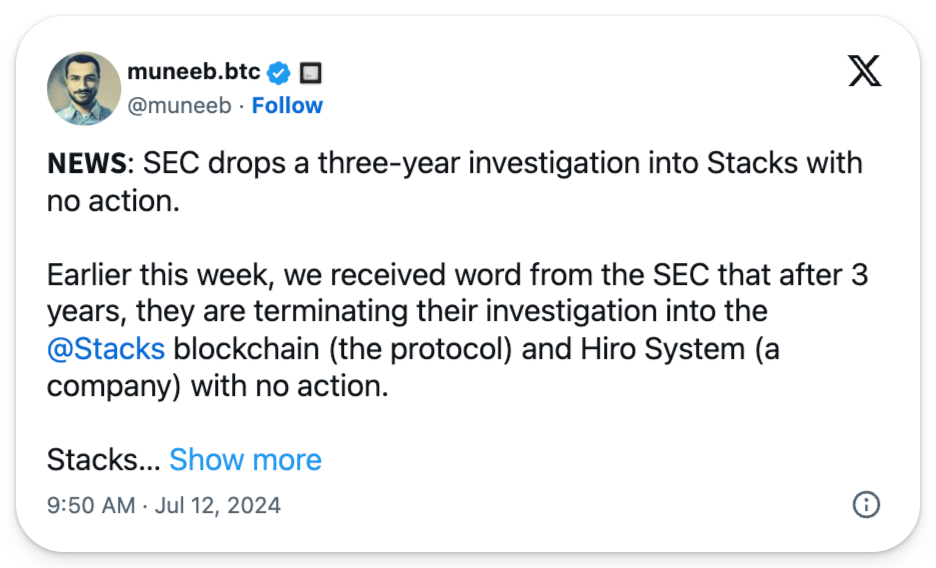
Task: Click the truncated 'Stacks...' text
Action: tap(102, 459)
